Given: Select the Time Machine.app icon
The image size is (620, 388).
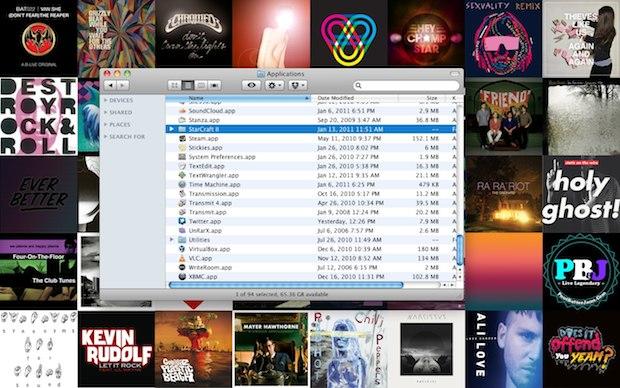Looking at the screenshot, I should point(182,184).
